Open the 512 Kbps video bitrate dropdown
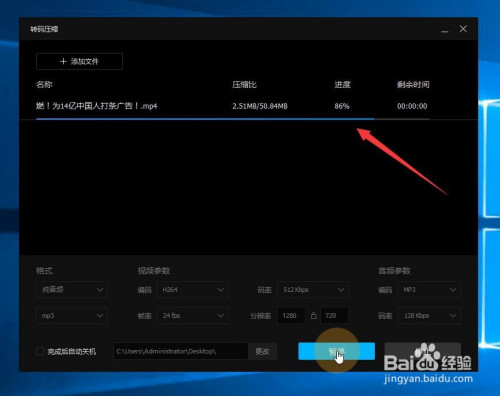This screenshot has width=500, height=396. (x=313, y=290)
